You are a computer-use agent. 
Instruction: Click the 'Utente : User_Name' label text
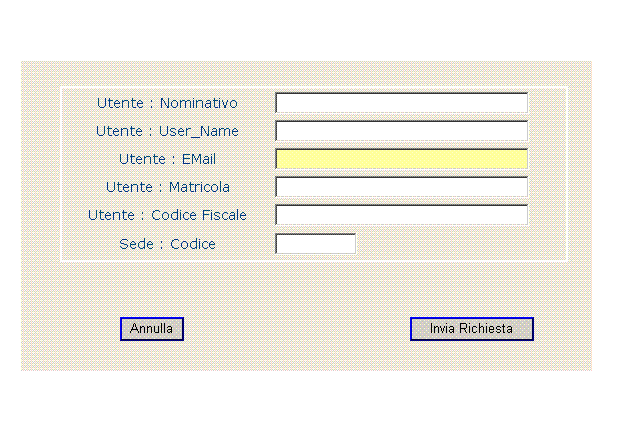point(167,131)
